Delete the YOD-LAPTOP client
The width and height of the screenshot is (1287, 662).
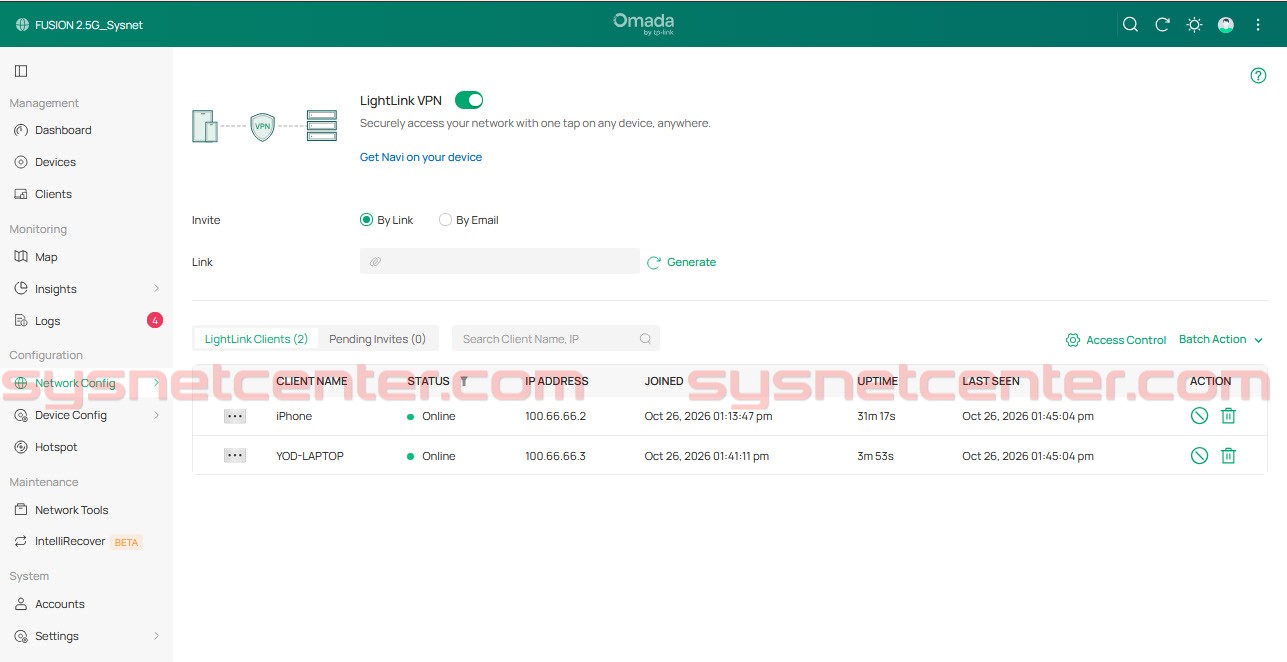pos(1229,456)
